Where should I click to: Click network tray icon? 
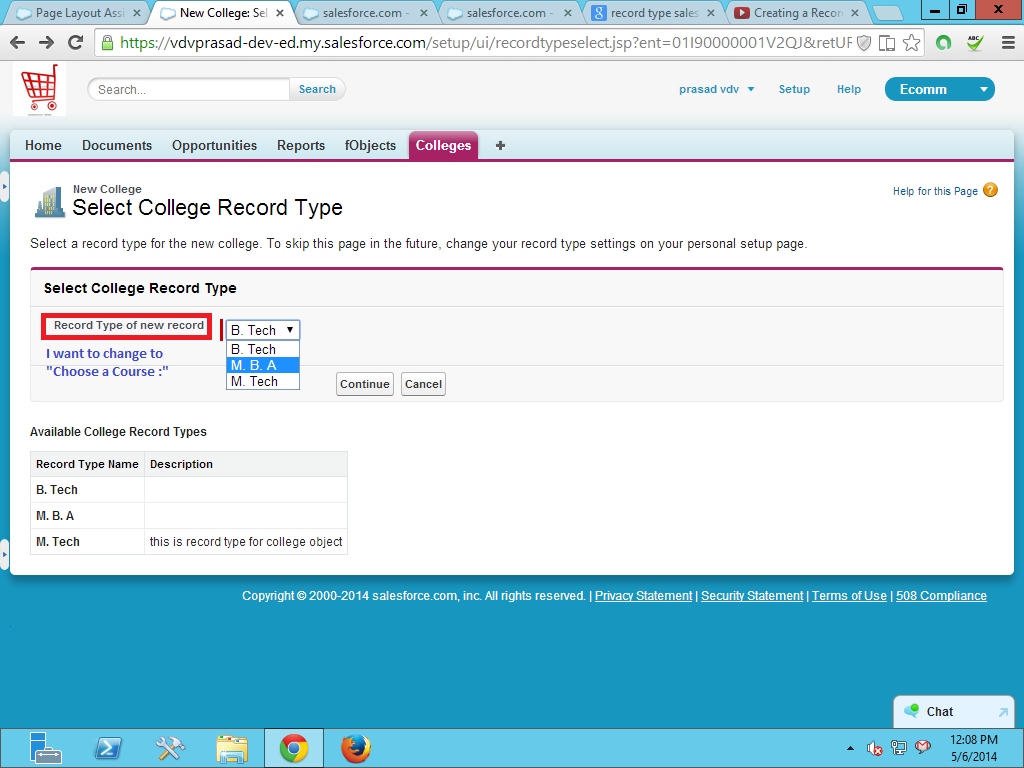click(899, 748)
